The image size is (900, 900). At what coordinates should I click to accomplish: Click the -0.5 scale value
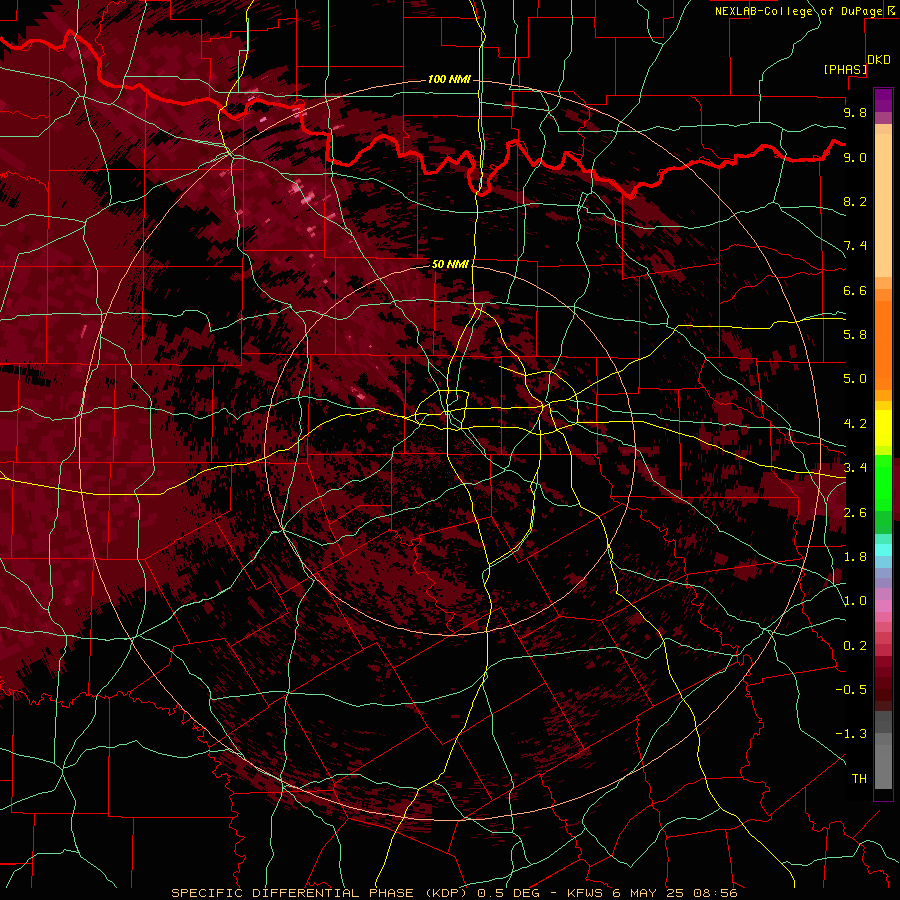851,690
